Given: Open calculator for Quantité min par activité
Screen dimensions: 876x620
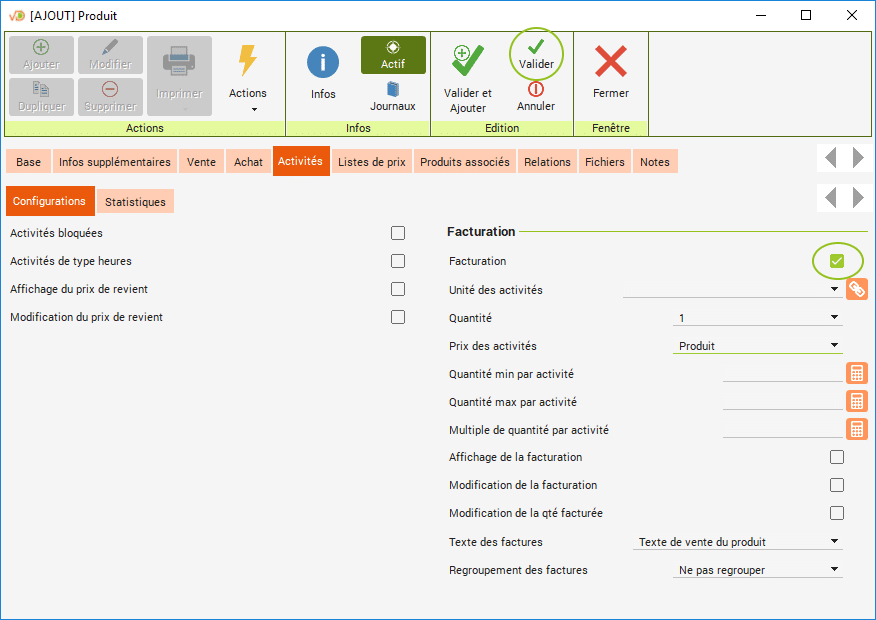Looking at the screenshot, I should 856,374.
